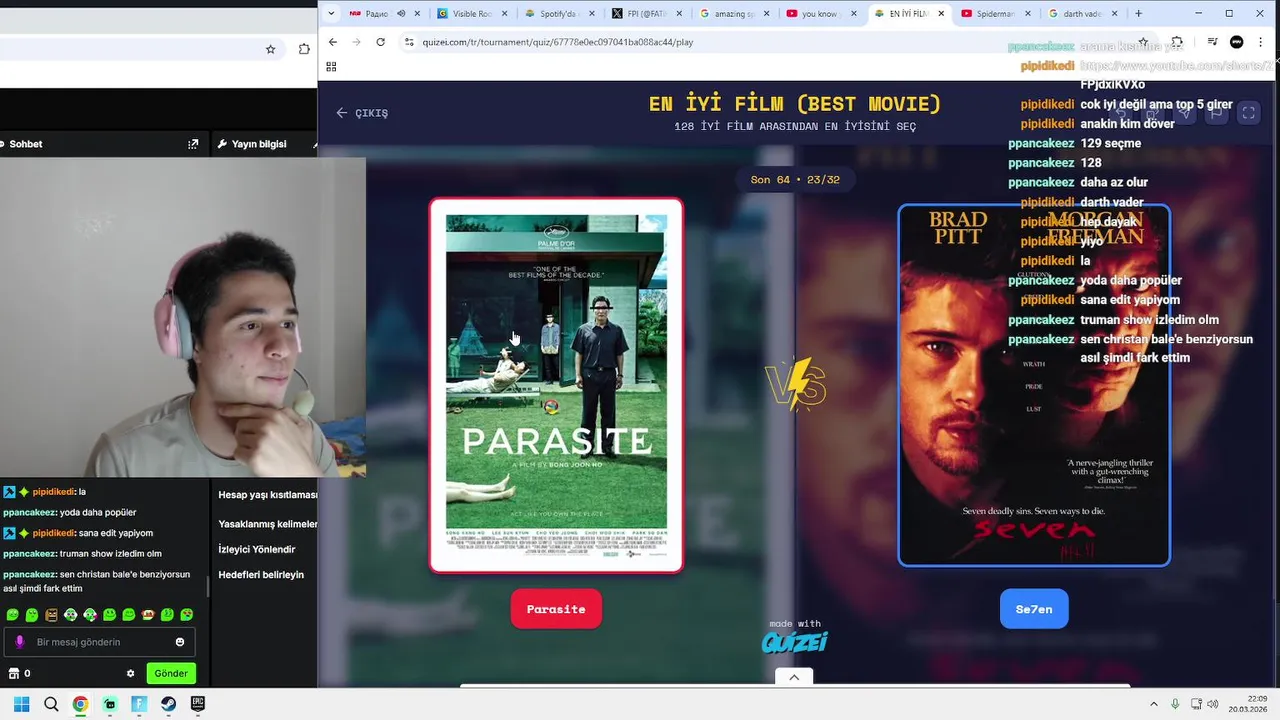Open site information icon in address bar
Screen dimensions: 1280x720
pos(408,42)
